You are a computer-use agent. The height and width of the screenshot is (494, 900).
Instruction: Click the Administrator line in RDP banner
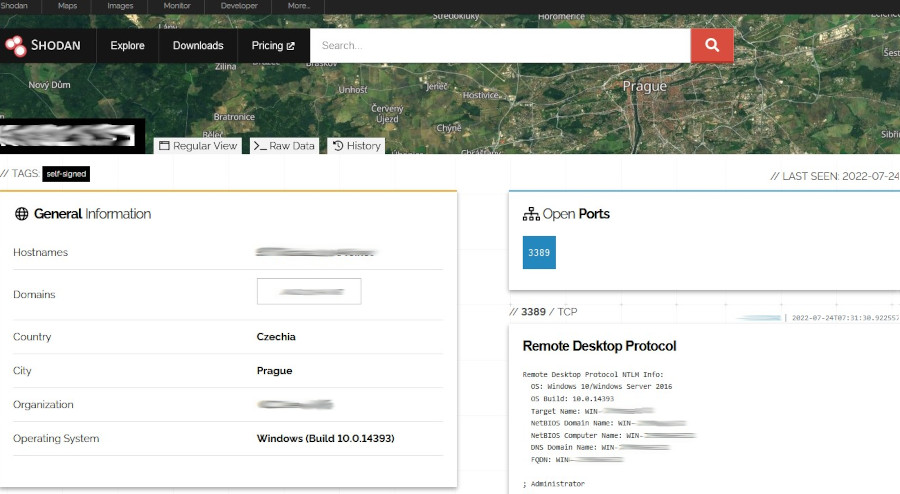pos(554,484)
